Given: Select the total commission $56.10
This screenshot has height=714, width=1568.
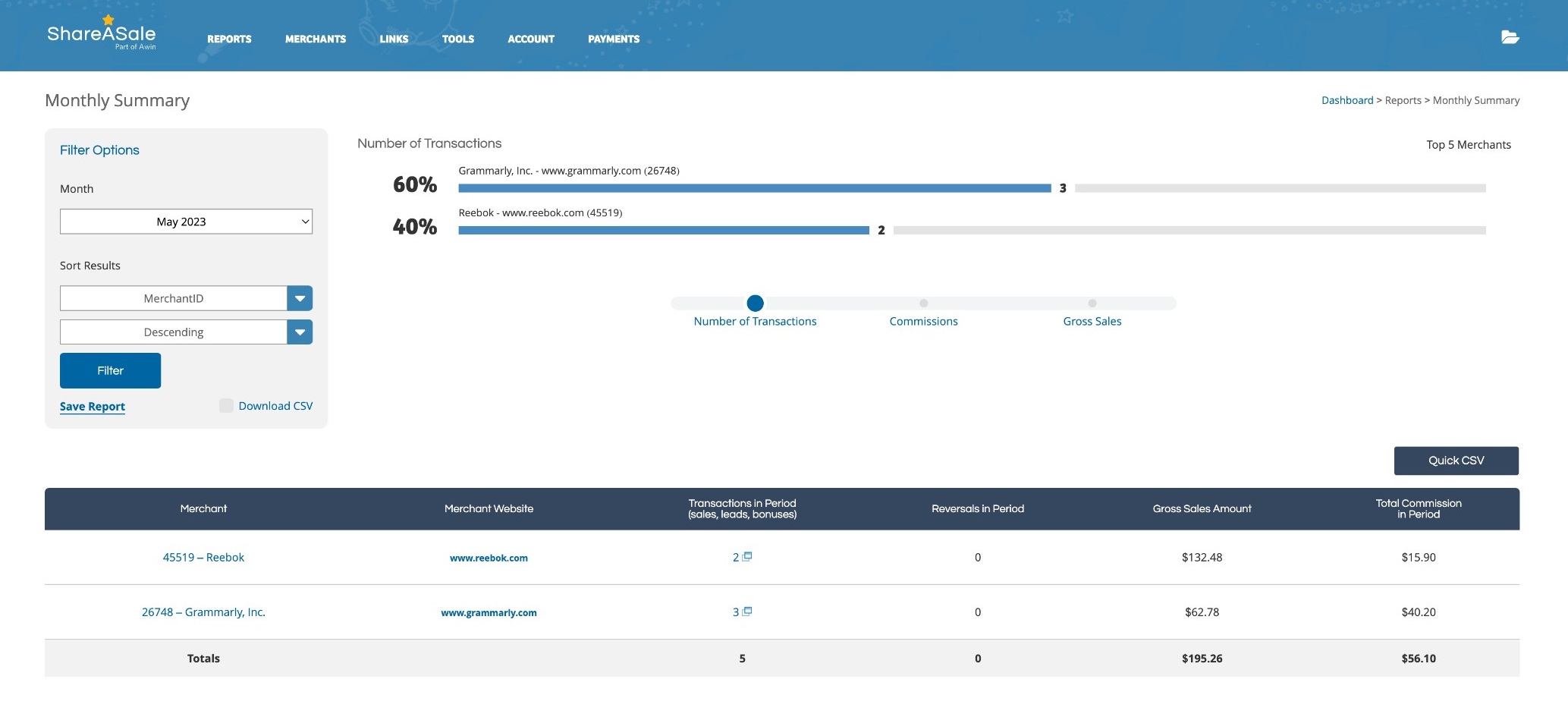Looking at the screenshot, I should (x=1419, y=659).
